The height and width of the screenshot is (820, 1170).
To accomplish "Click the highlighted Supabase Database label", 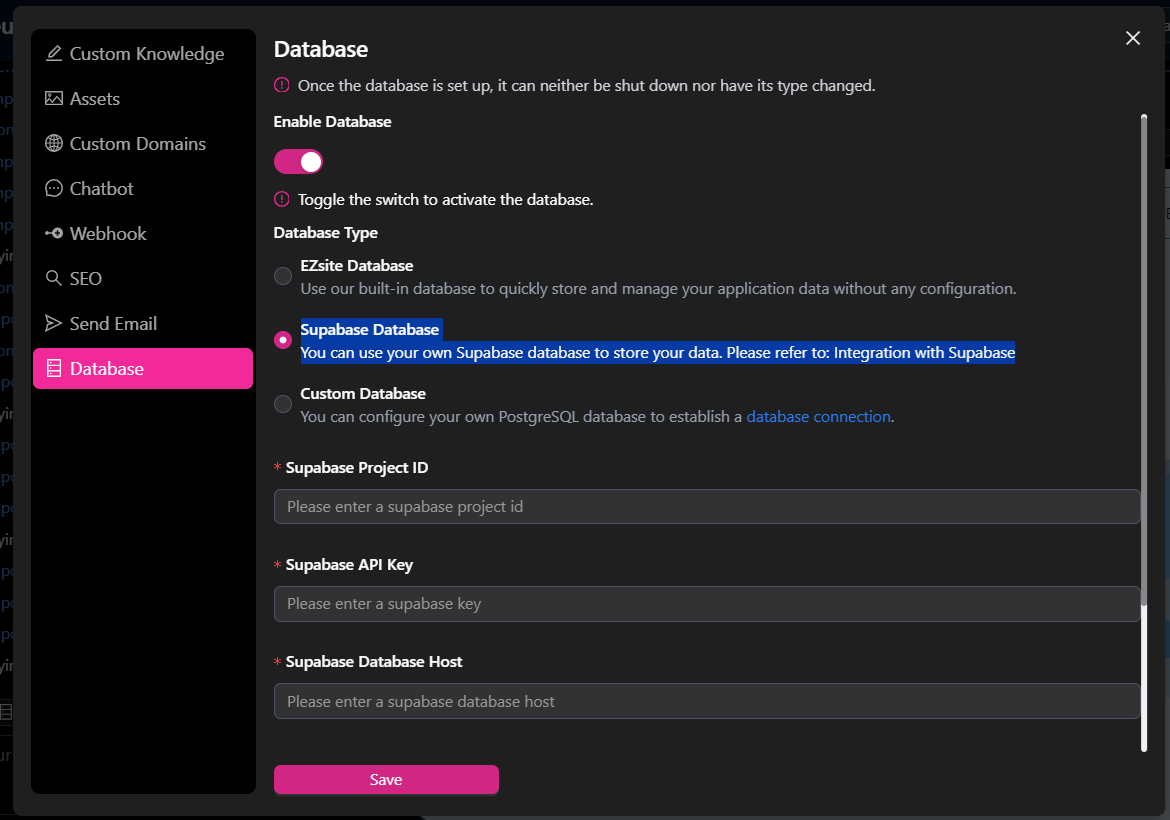I will pos(369,329).
